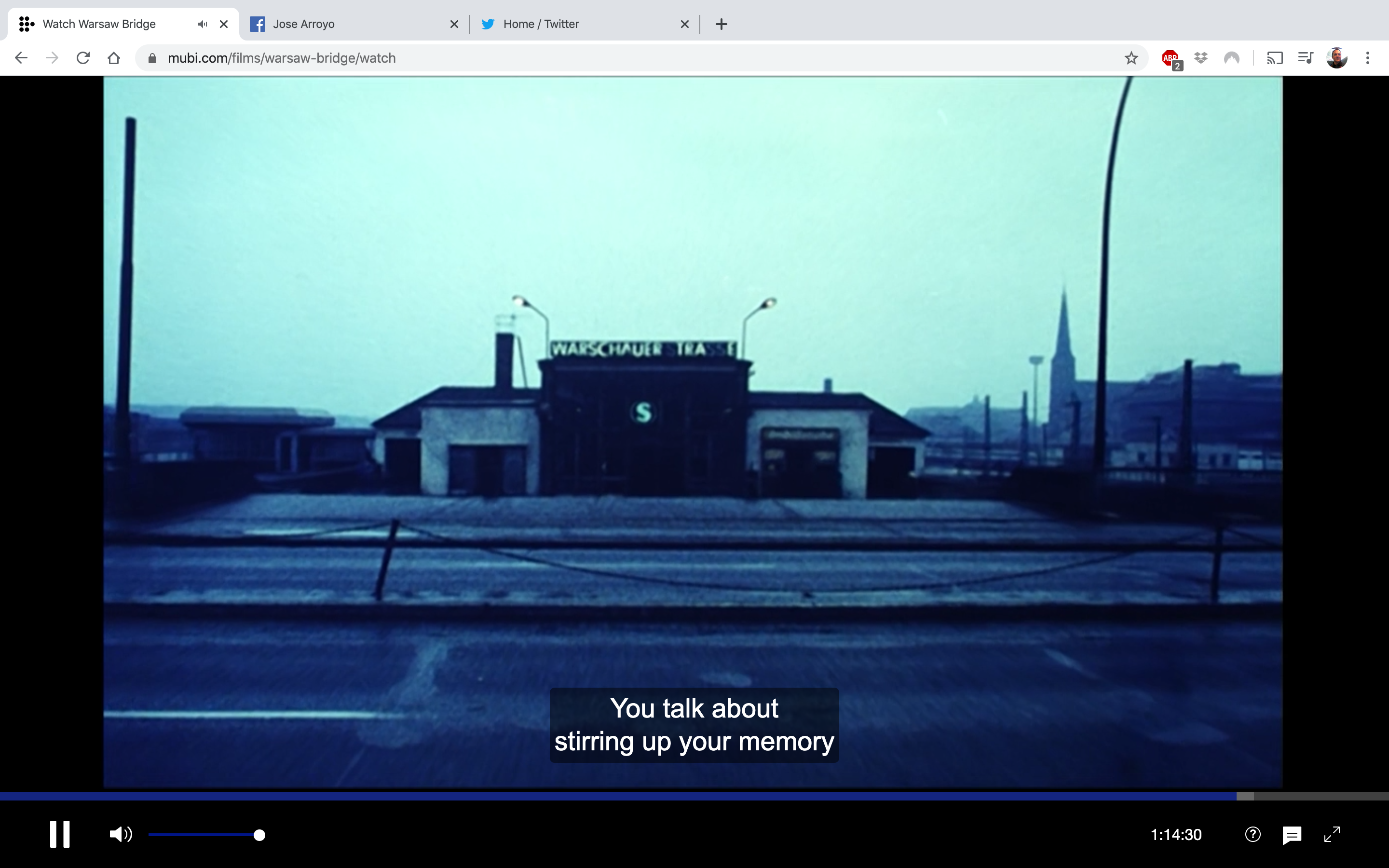The height and width of the screenshot is (868, 1389).
Task: Click the Cast media icon
Action: point(1275,58)
